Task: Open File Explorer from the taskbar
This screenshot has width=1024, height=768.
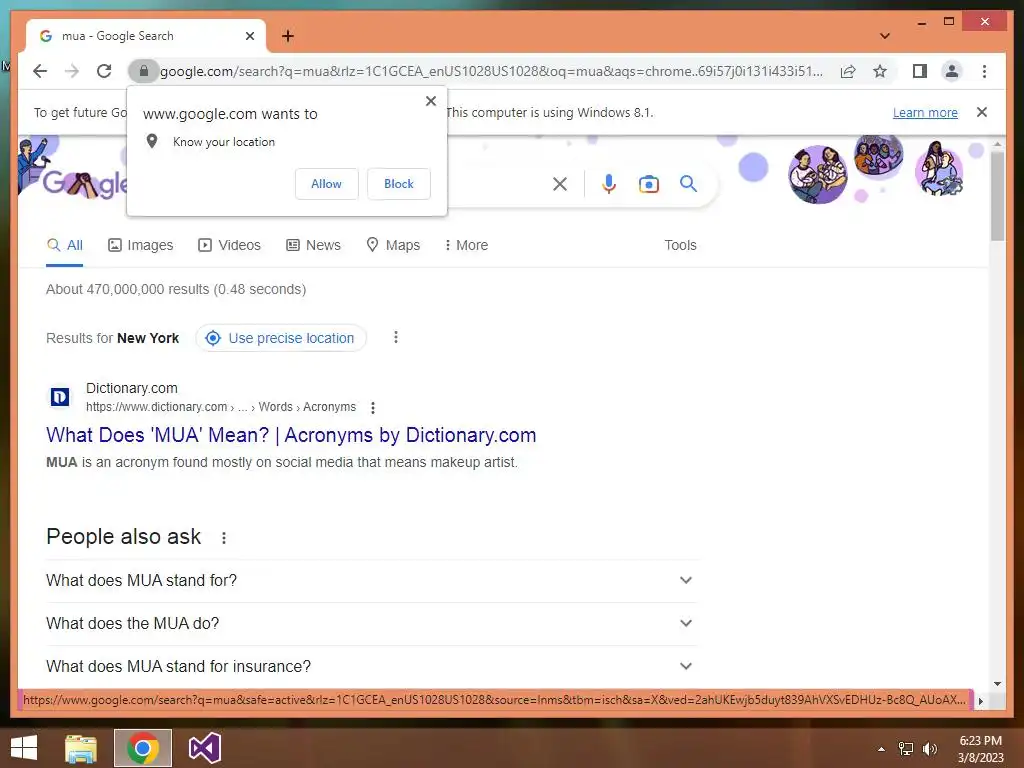Action: pos(81,748)
